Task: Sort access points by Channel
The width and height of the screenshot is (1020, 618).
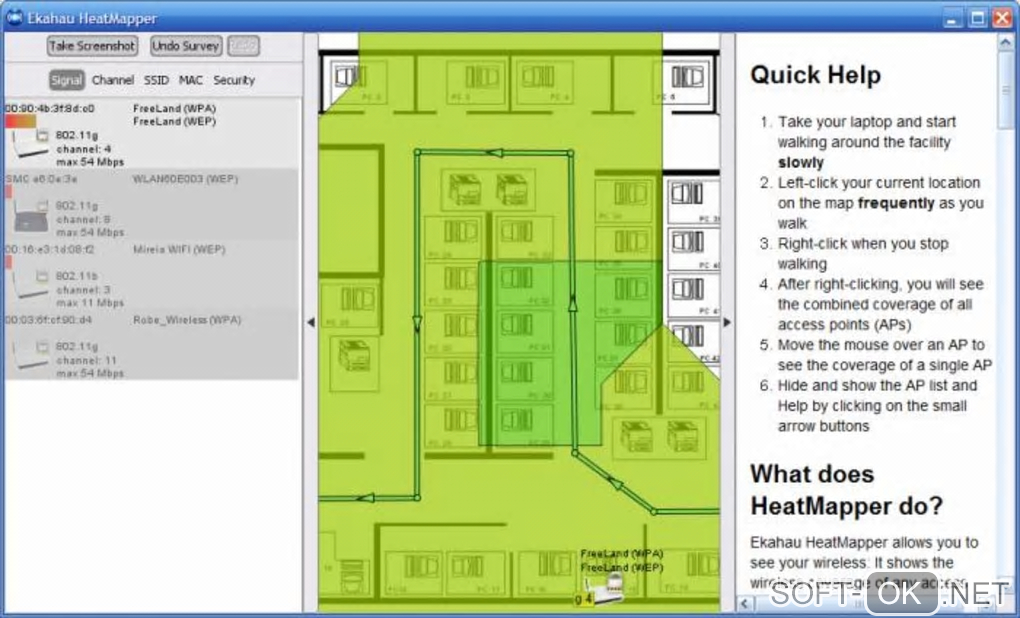Action: 113,80
